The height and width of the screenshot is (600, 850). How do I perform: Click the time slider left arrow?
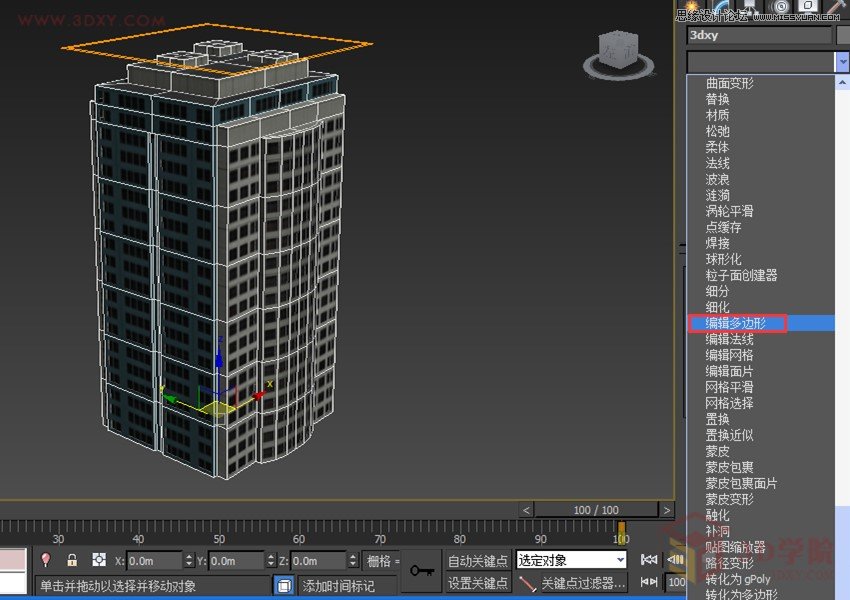tap(526, 510)
